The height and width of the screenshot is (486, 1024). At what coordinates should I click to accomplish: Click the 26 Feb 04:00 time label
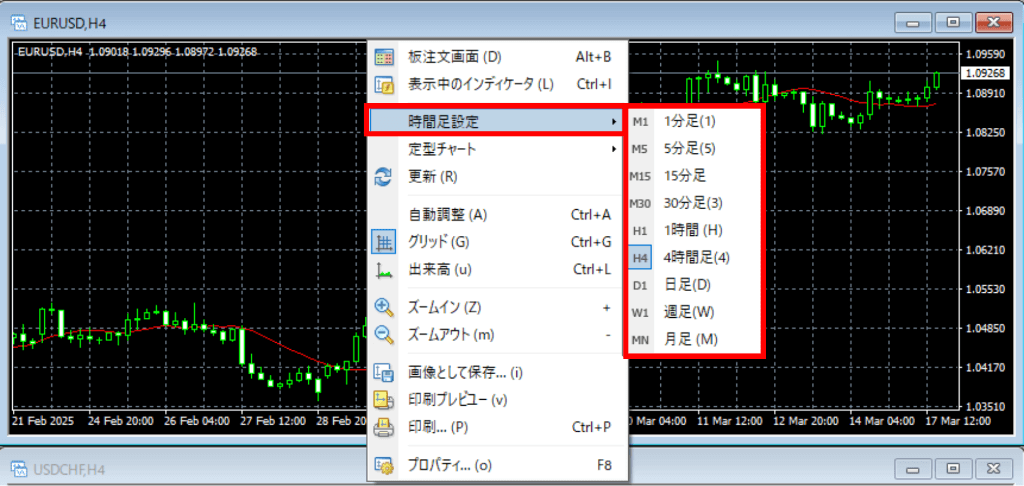tap(197, 421)
